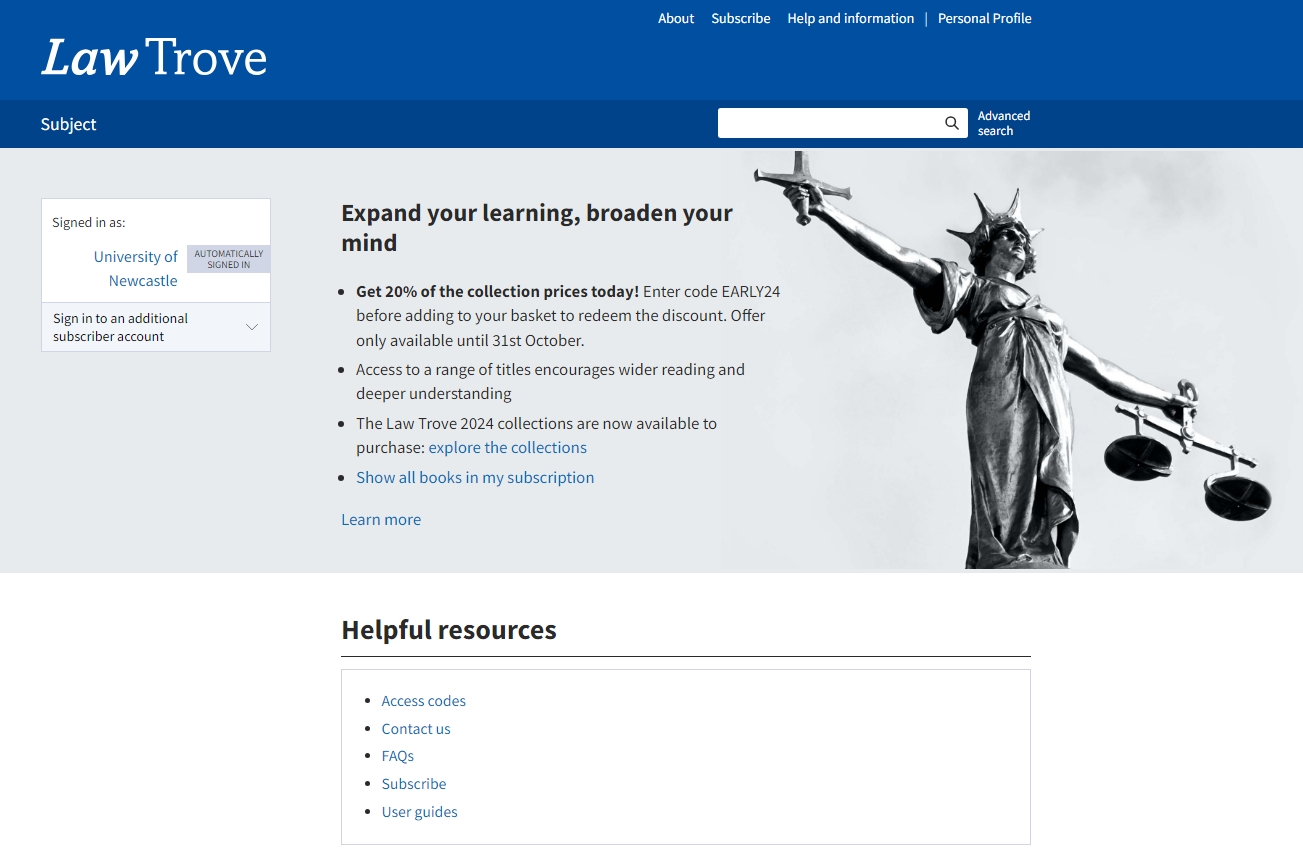This screenshot has width=1303, height=858.
Task: Open the Personal Profile page
Action: [984, 18]
